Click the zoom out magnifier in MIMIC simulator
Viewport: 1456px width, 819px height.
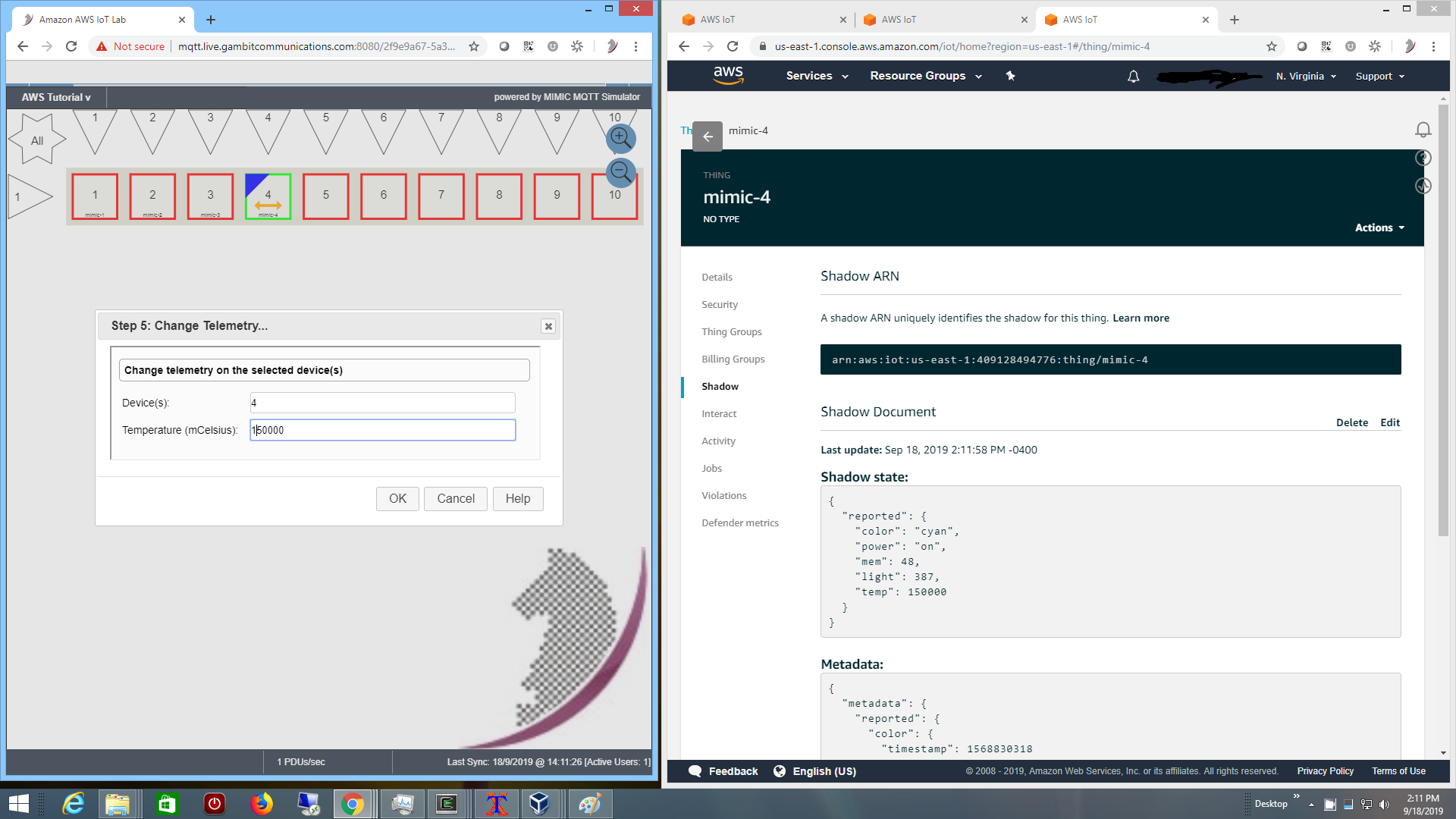tap(620, 172)
